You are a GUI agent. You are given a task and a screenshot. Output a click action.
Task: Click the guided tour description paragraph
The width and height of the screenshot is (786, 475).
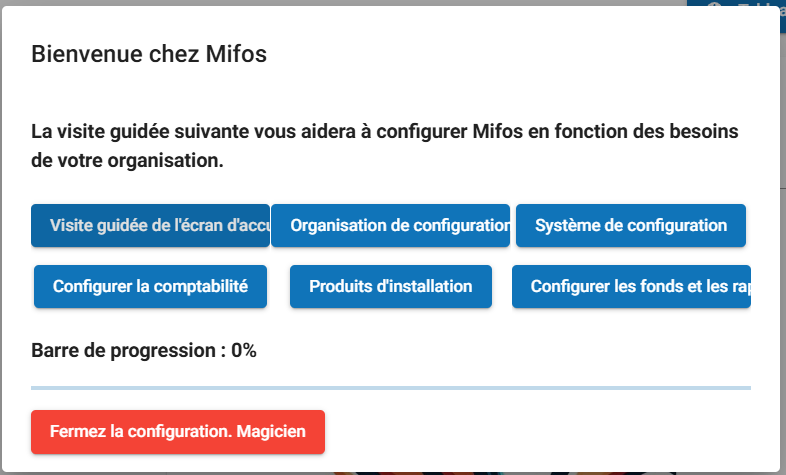384,146
